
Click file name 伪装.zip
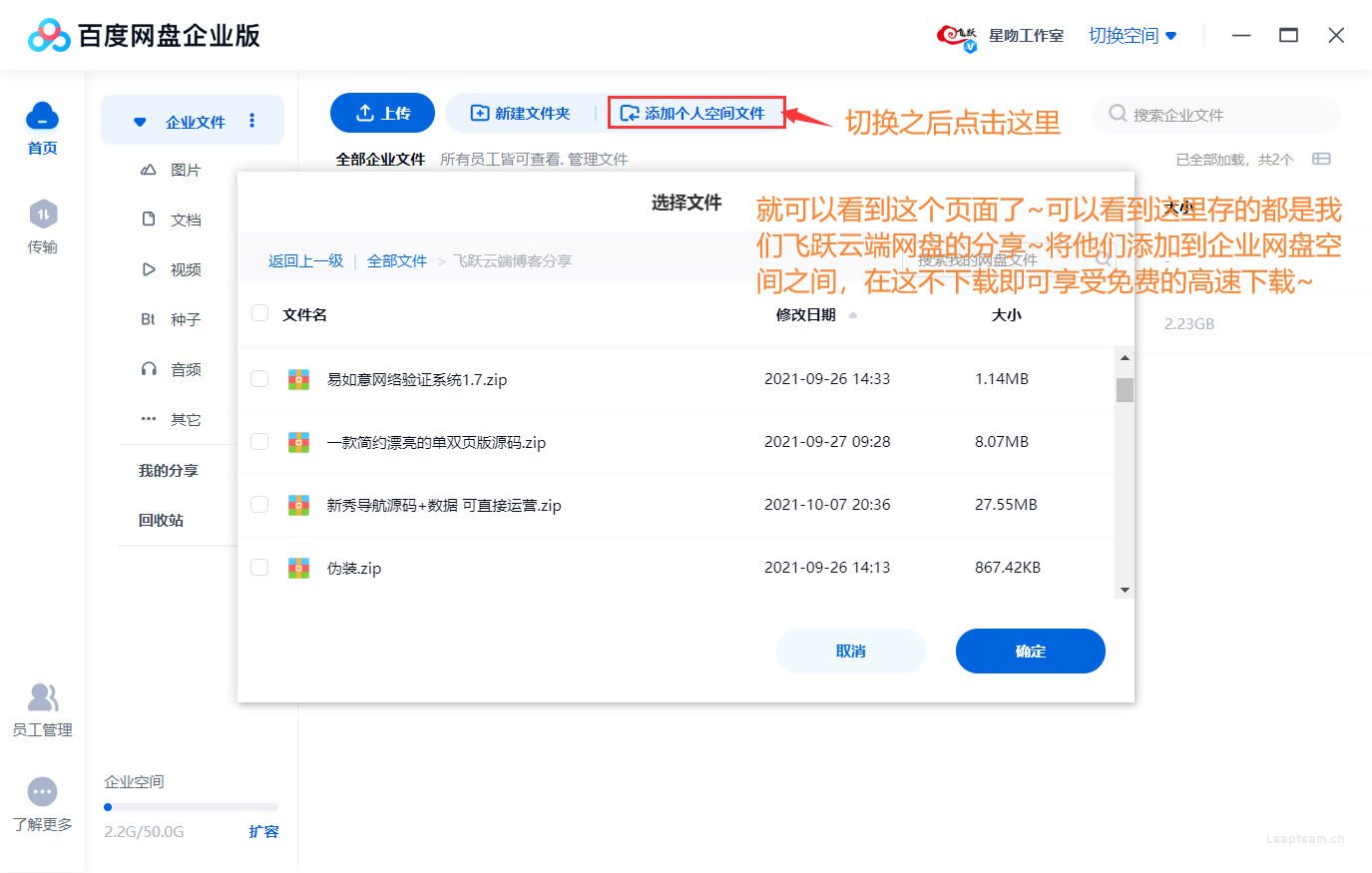(x=354, y=568)
